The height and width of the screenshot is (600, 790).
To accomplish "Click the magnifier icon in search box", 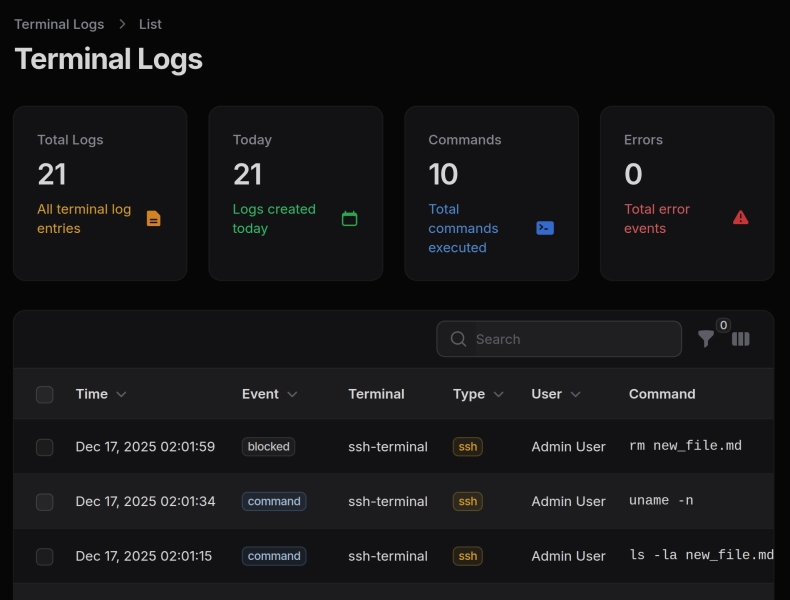I will 458,339.
